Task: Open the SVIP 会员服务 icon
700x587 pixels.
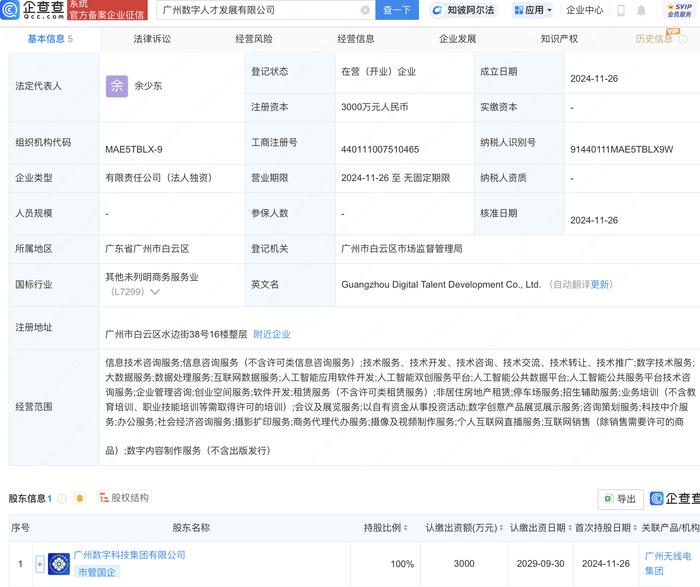Action: 679,11
